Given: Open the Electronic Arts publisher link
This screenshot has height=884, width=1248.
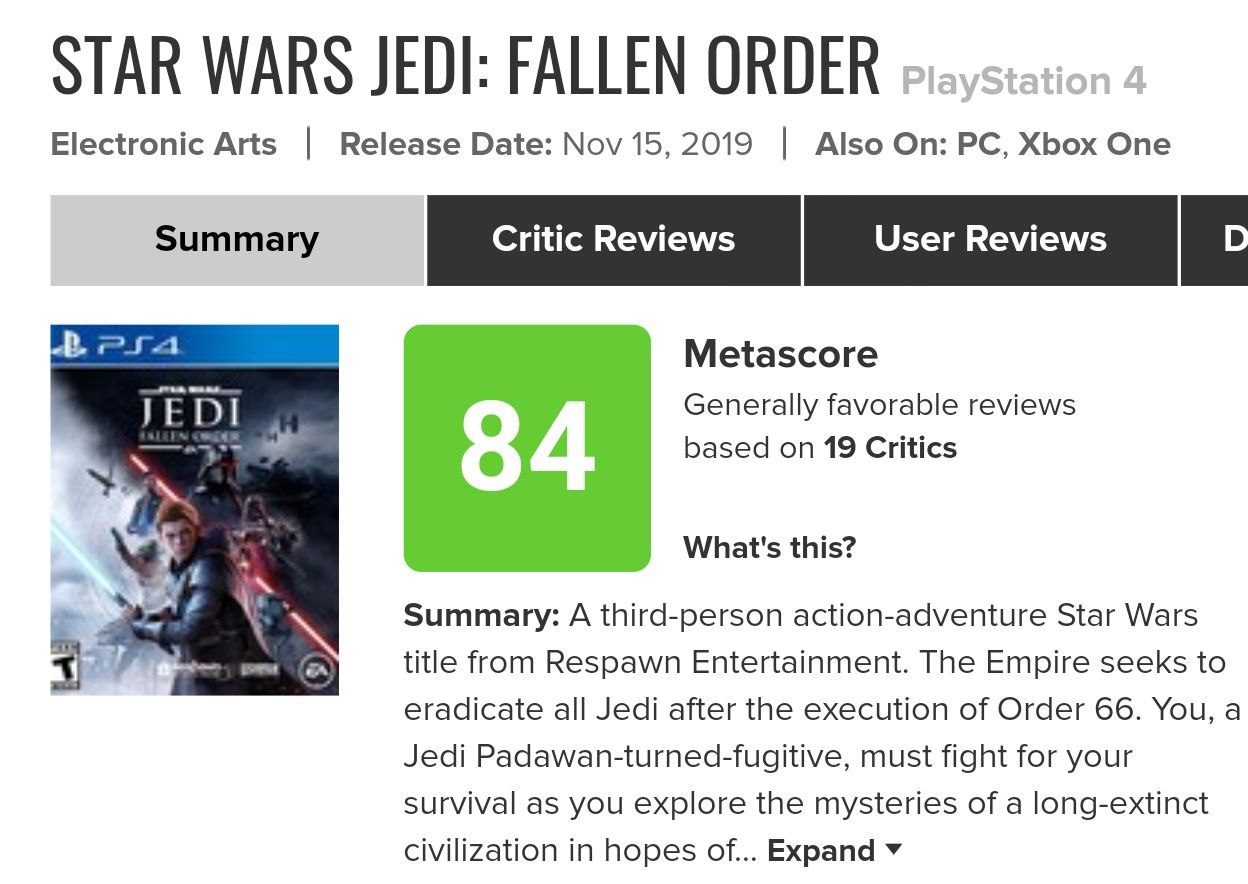Looking at the screenshot, I should pos(163,144).
